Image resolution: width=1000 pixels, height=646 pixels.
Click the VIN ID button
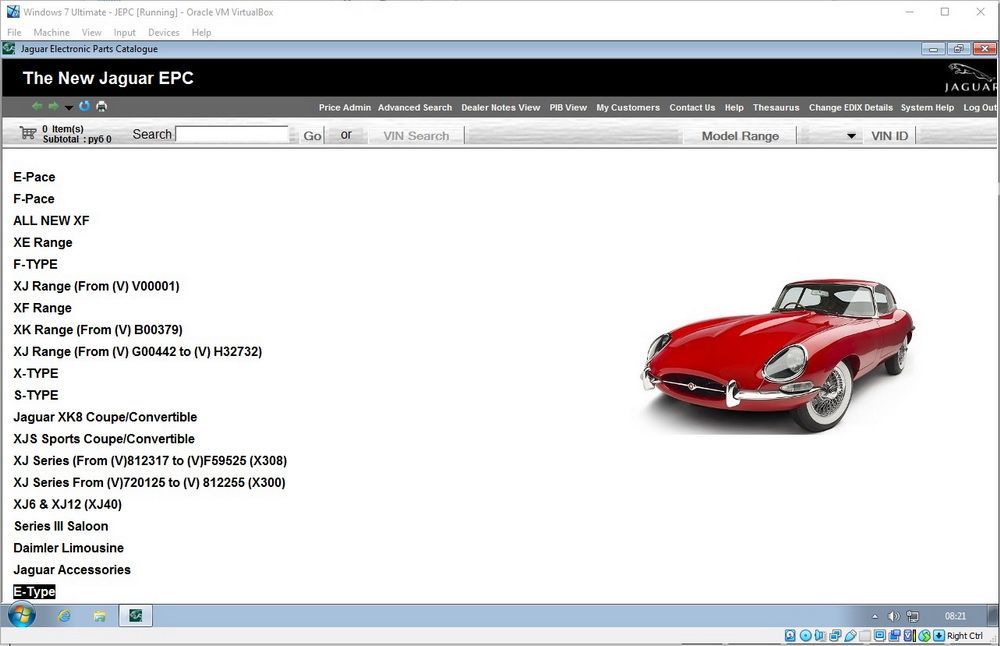pos(889,135)
